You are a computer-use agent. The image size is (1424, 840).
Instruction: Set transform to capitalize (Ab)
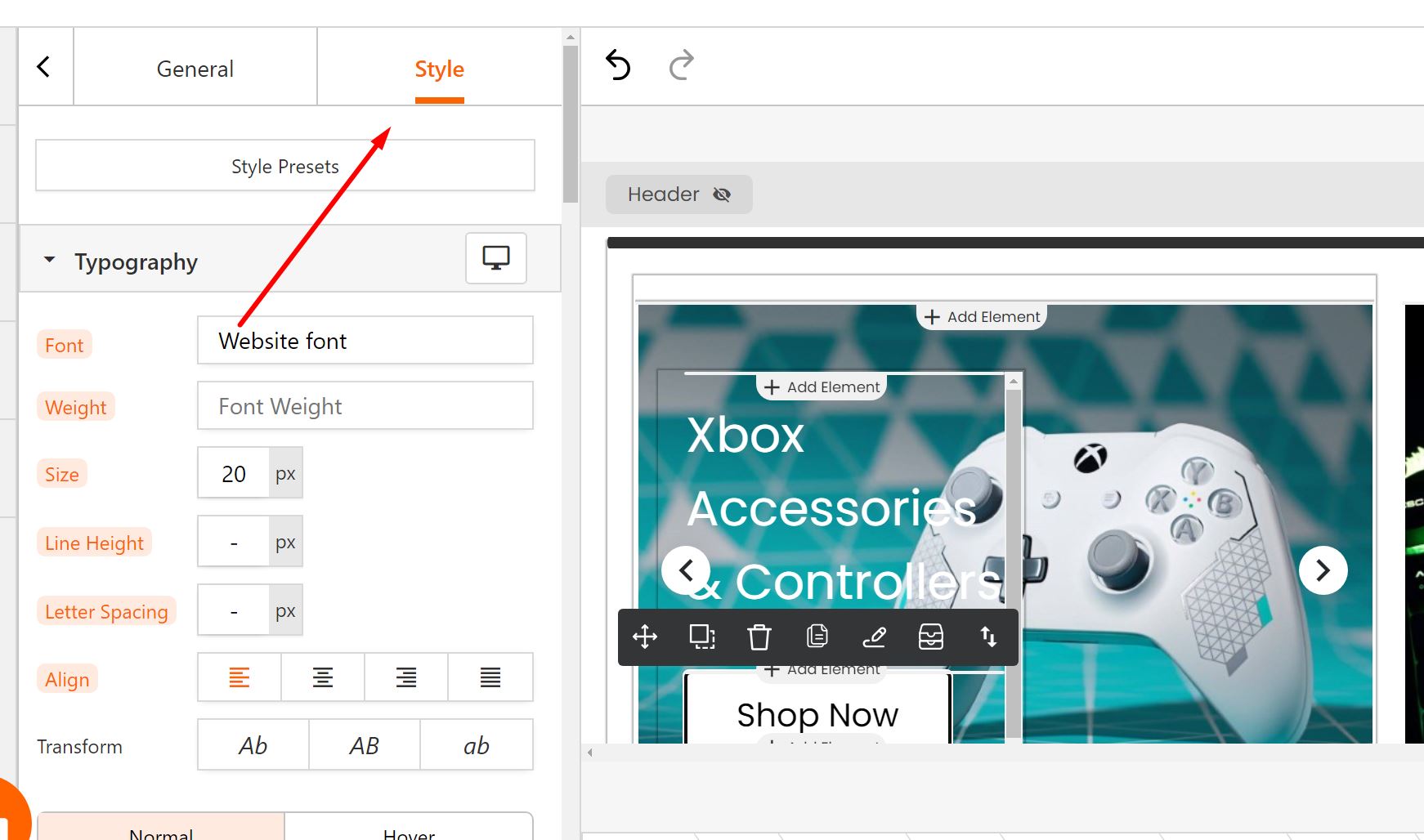pyautogui.click(x=253, y=745)
